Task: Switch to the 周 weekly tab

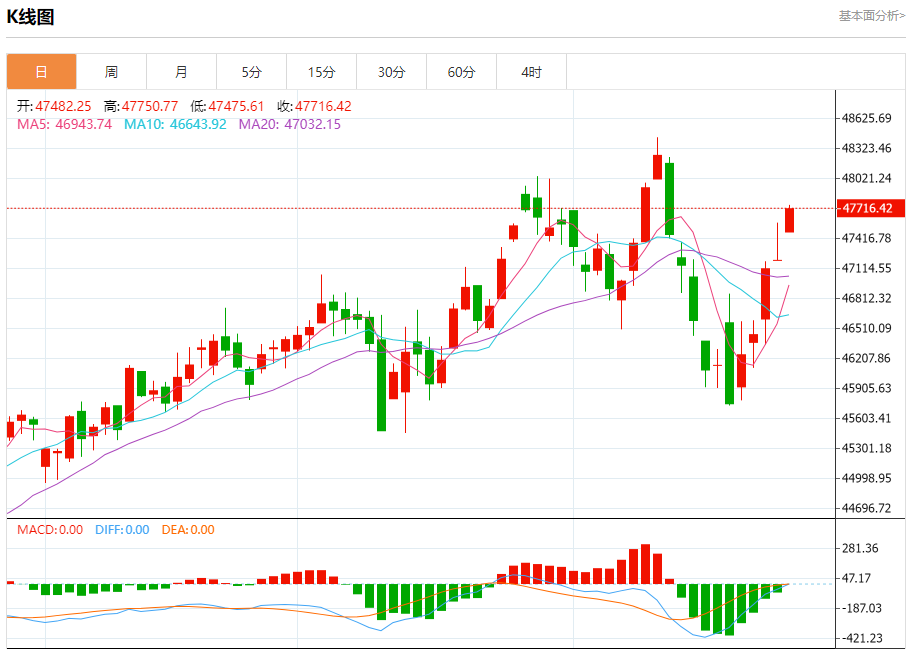Action: point(111,72)
